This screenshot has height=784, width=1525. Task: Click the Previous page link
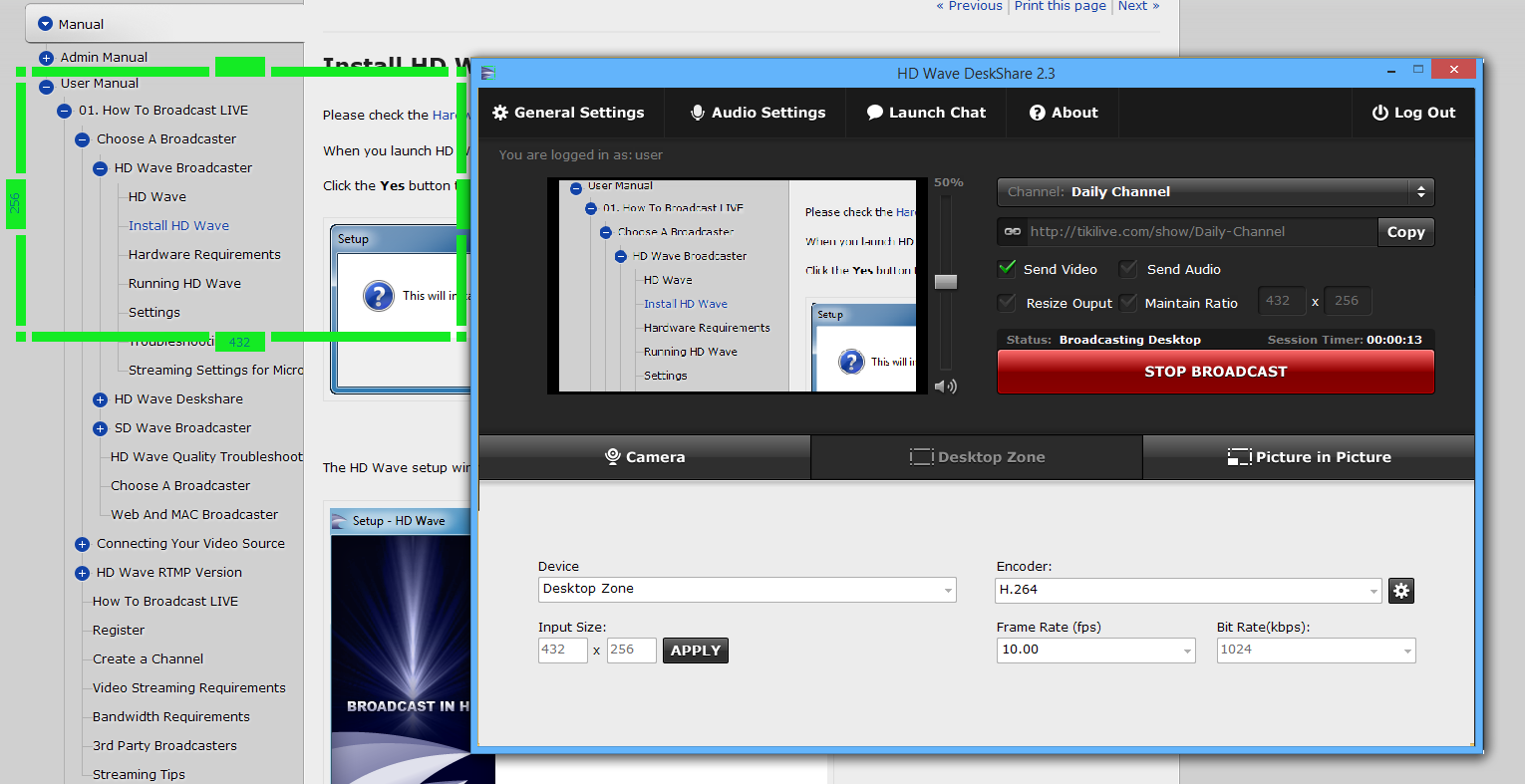969,6
